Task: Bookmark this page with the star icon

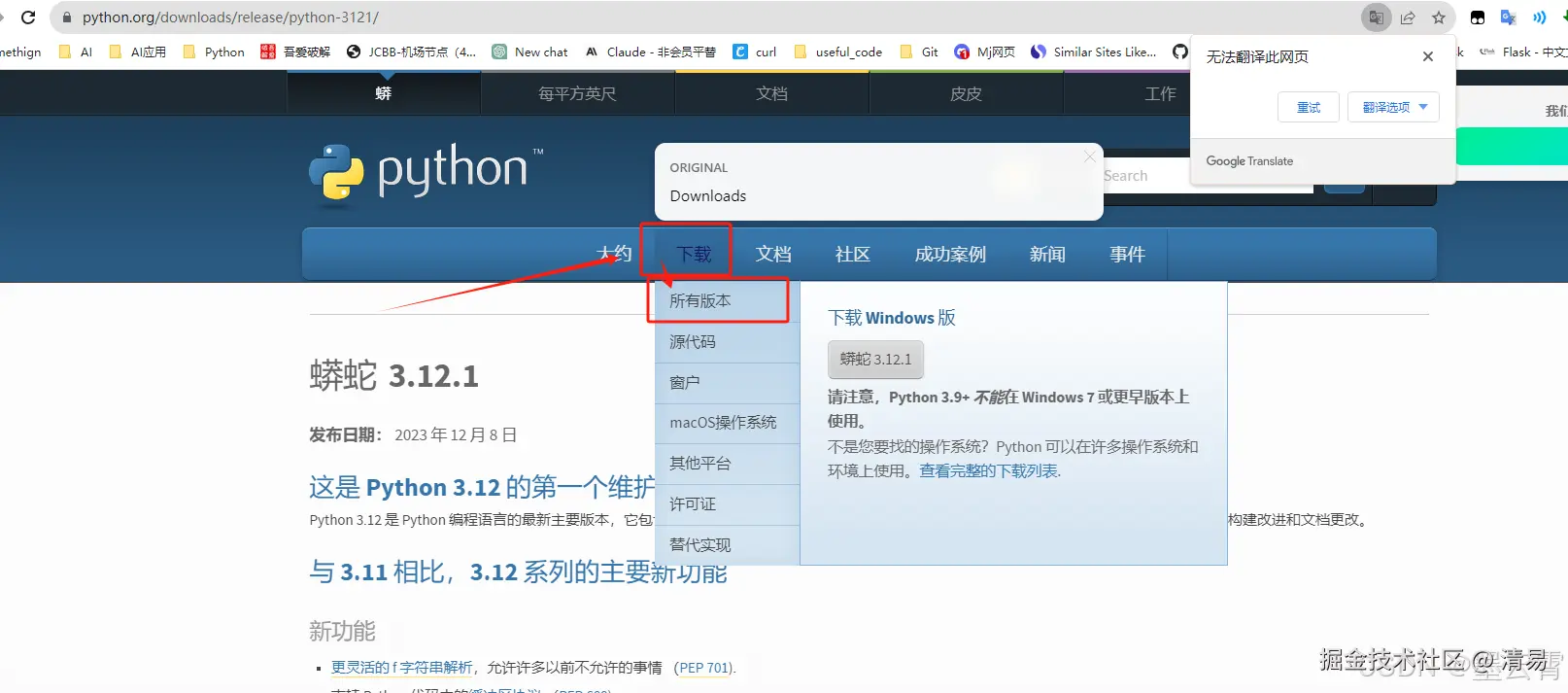Action: click(1439, 17)
